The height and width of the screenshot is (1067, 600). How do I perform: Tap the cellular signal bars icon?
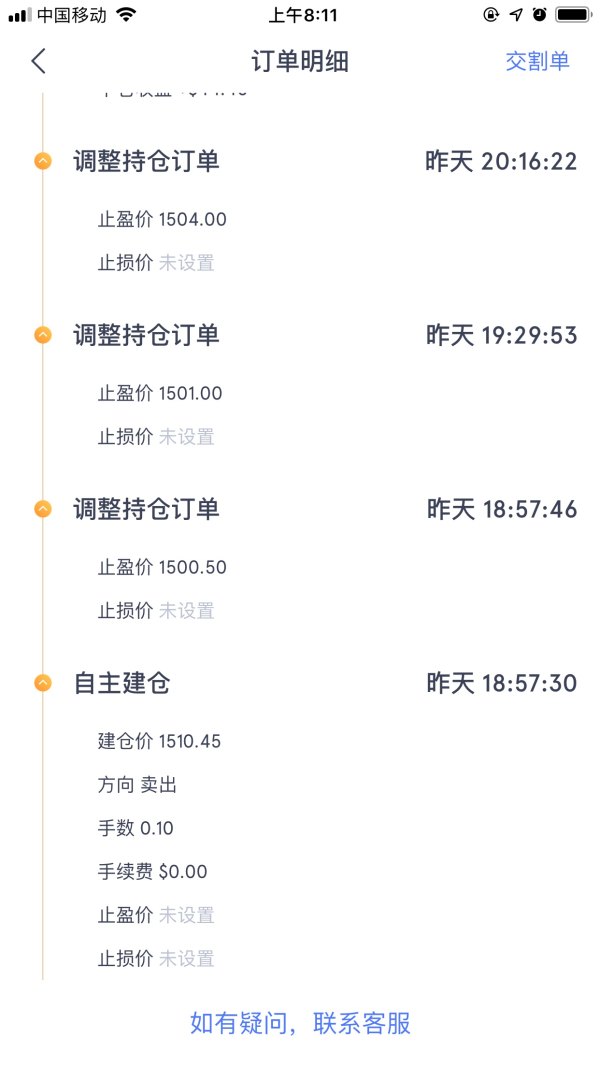click(x=20, y=15)
